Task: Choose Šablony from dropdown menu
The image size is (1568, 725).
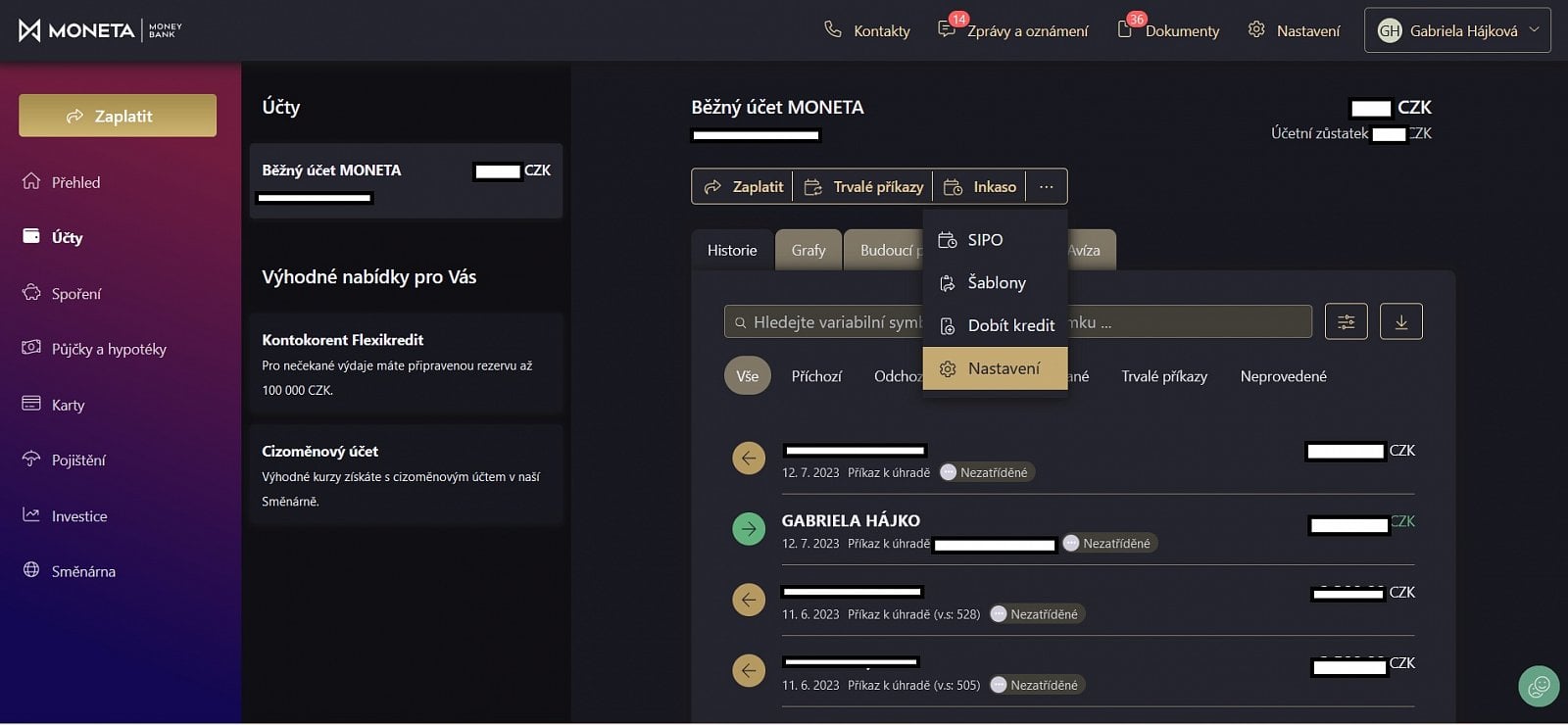Action: pyautogui.click(x=995, y=283)
